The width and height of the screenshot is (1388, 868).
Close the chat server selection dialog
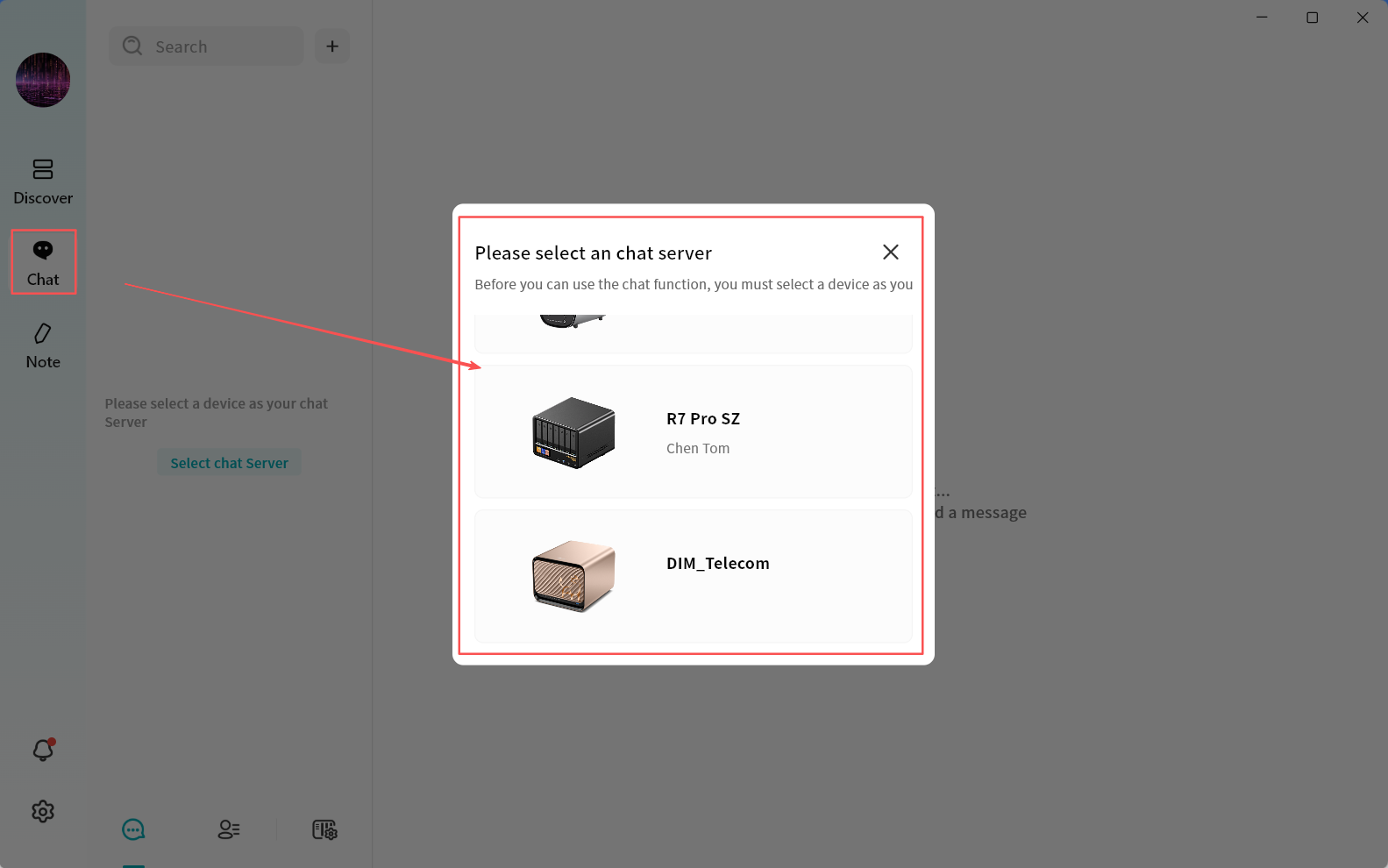[890, 253]
